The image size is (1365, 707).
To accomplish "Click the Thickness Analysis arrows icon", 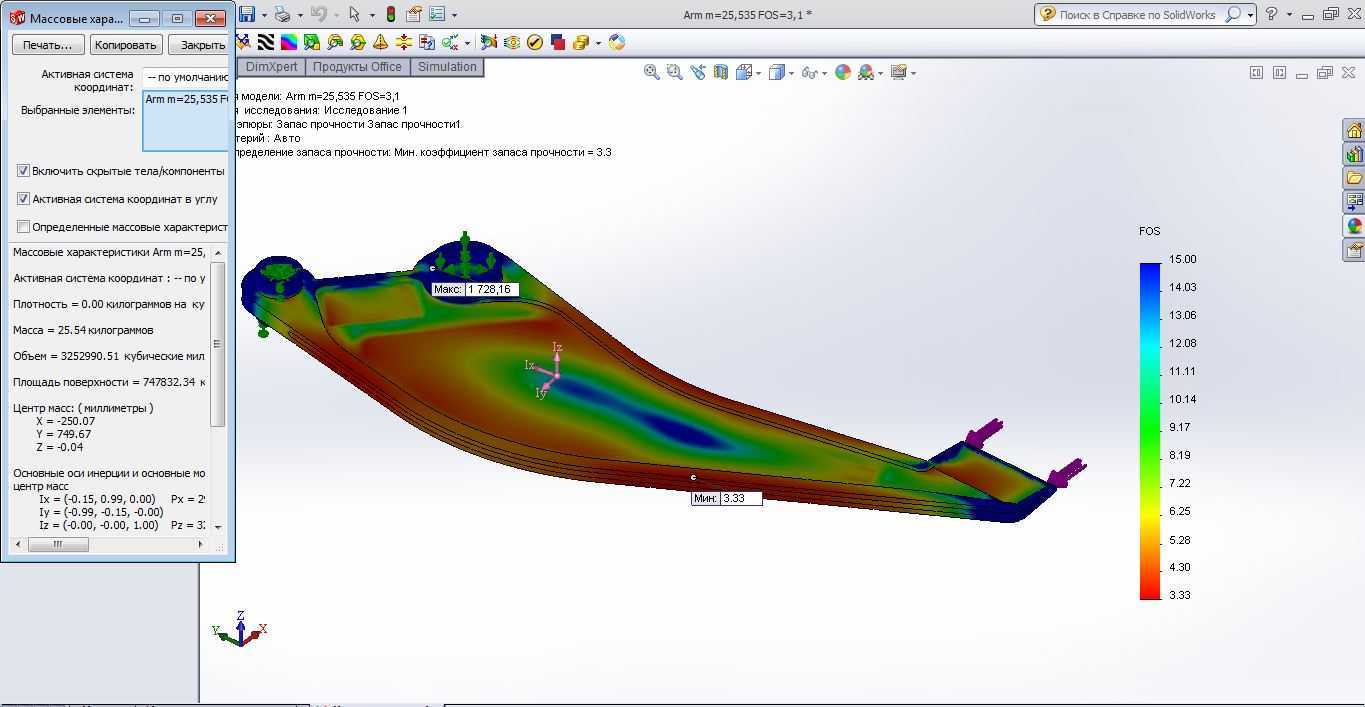I will (404, 42).
